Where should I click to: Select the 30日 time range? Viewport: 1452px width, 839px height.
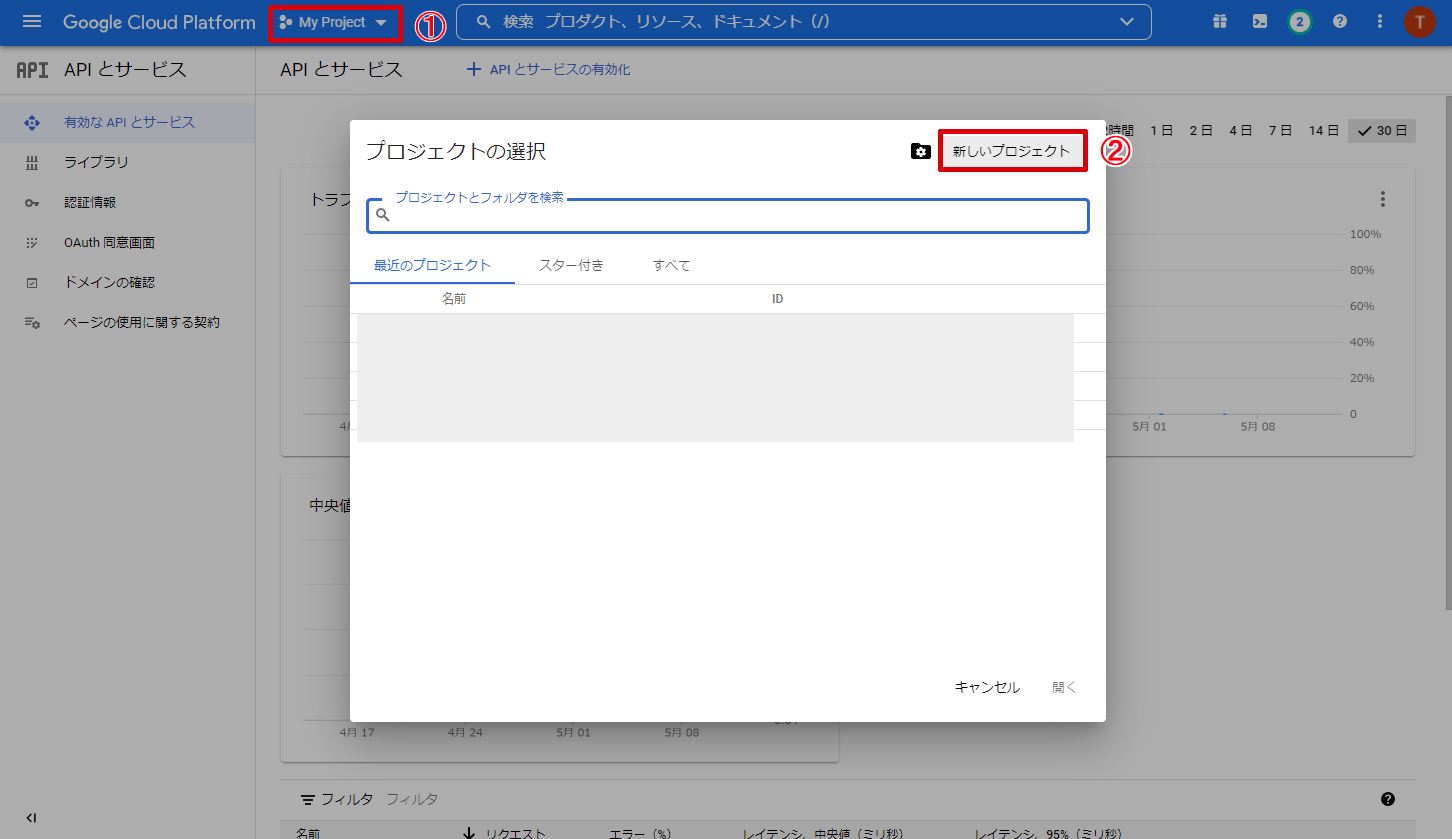[1382, 130]
